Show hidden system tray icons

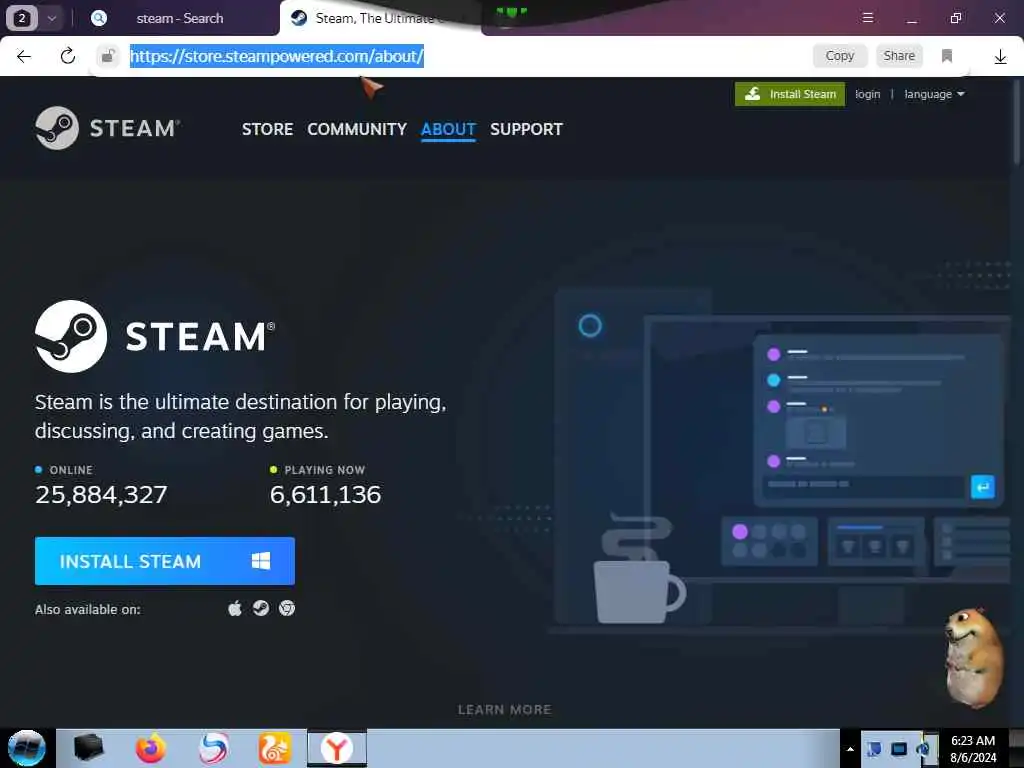[x=850, y=749]
